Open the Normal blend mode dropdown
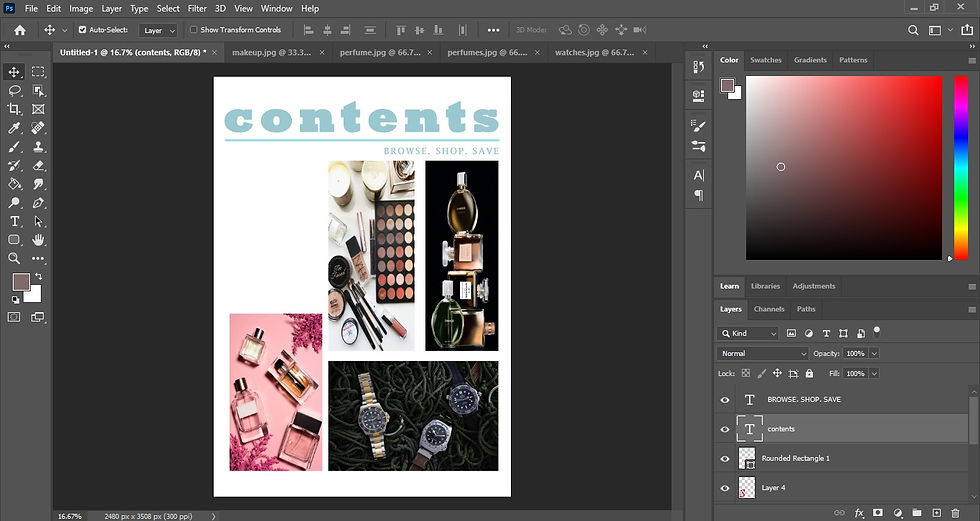 click(763, 354)
